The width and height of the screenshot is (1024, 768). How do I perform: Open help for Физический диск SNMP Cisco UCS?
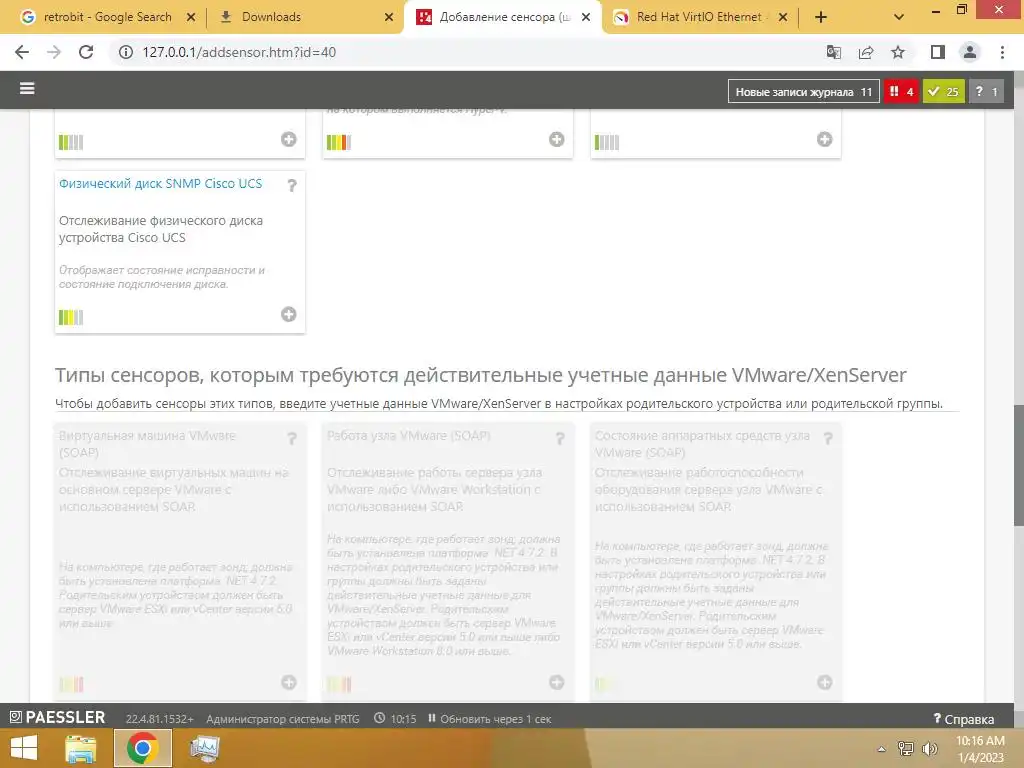pyautogui.click(x=292, y=186)
